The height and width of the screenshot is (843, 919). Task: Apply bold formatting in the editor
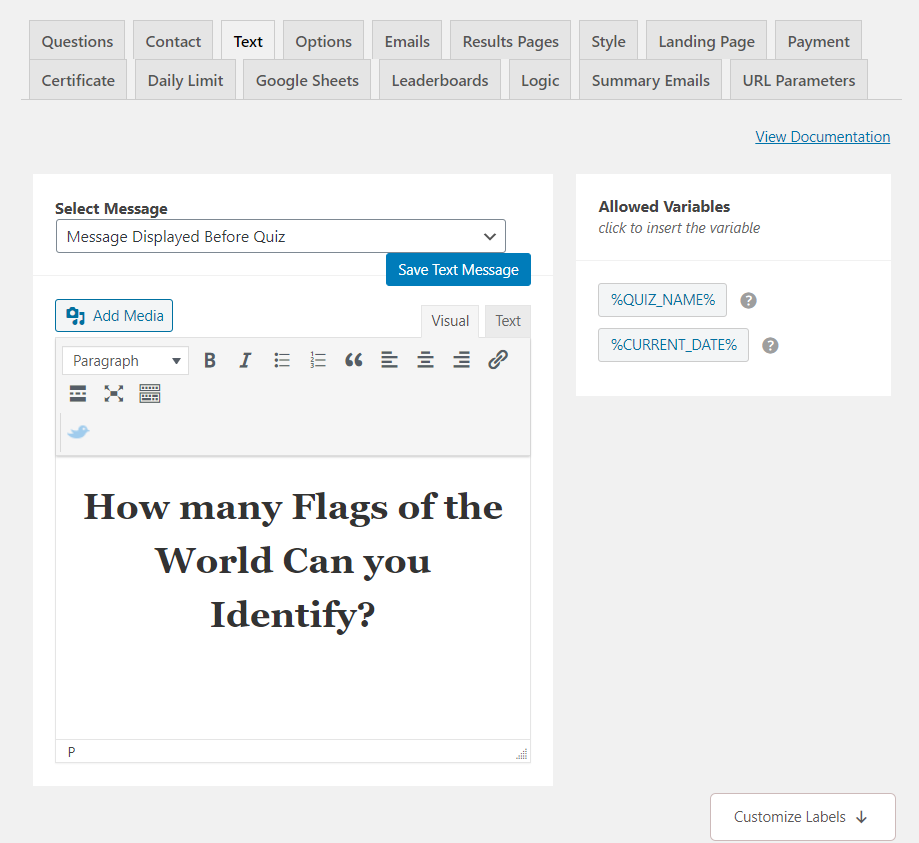click(x=209, y=360)
